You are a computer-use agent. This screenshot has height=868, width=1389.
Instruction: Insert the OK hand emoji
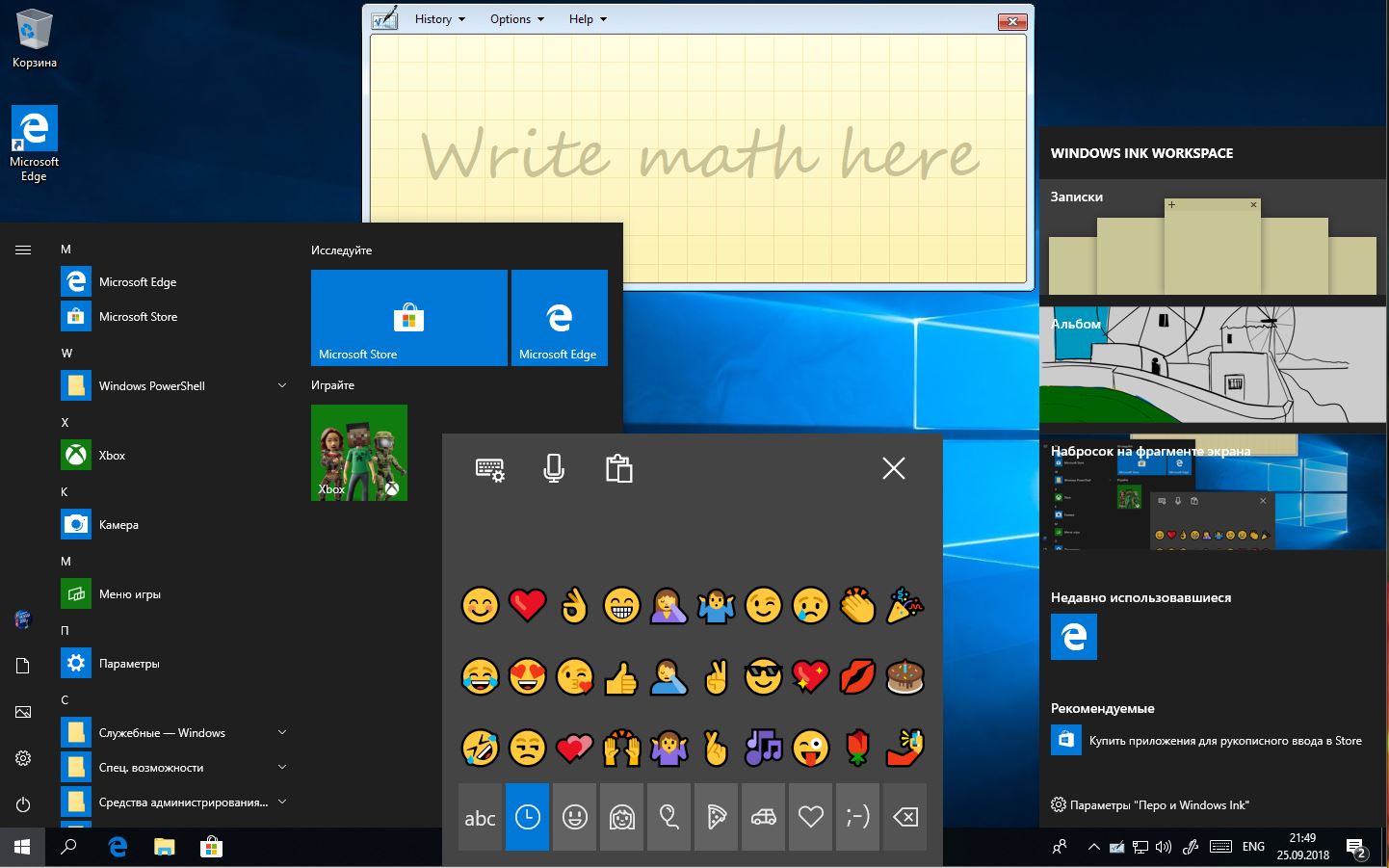(x=574, y=605)
